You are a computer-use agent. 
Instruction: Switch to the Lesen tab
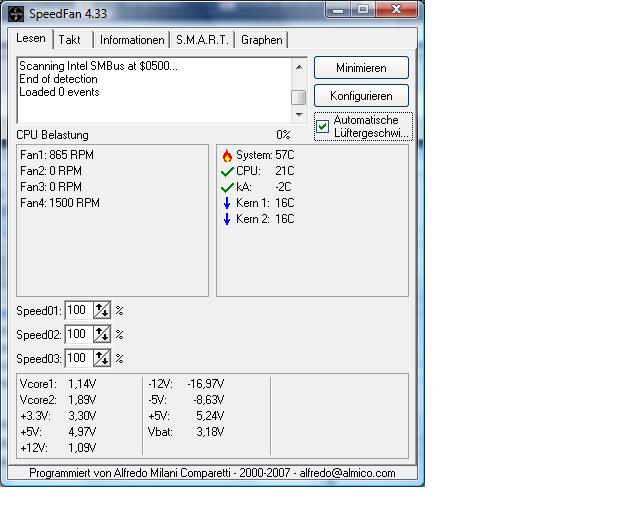click(x=31, y=38)
